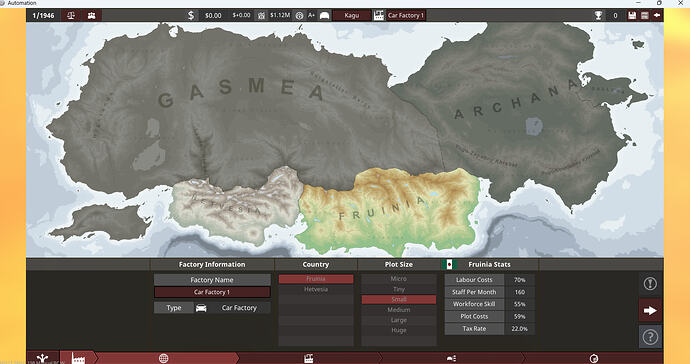The image size is (690, 364).
Task: Click the Hetvesia region on the map
Action: [238, 207]
